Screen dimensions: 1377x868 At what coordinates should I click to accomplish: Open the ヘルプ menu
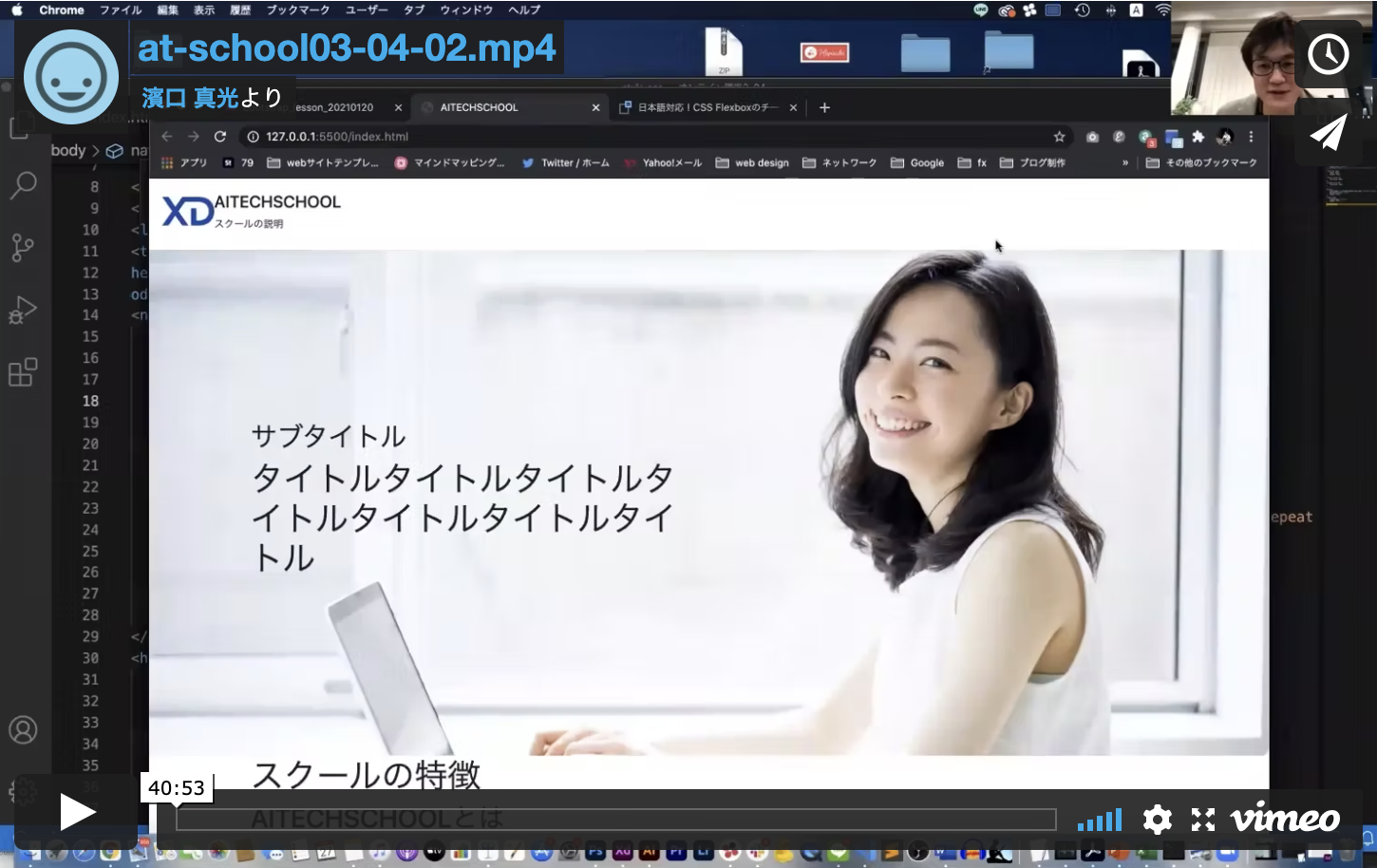pos(524,9)
